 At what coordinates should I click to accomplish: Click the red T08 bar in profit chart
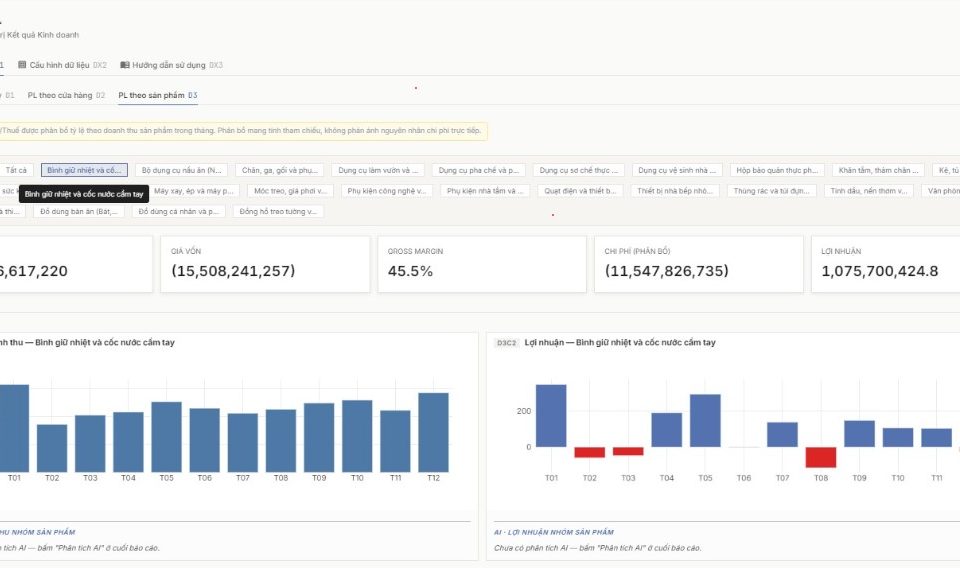(x=821, y=457)
